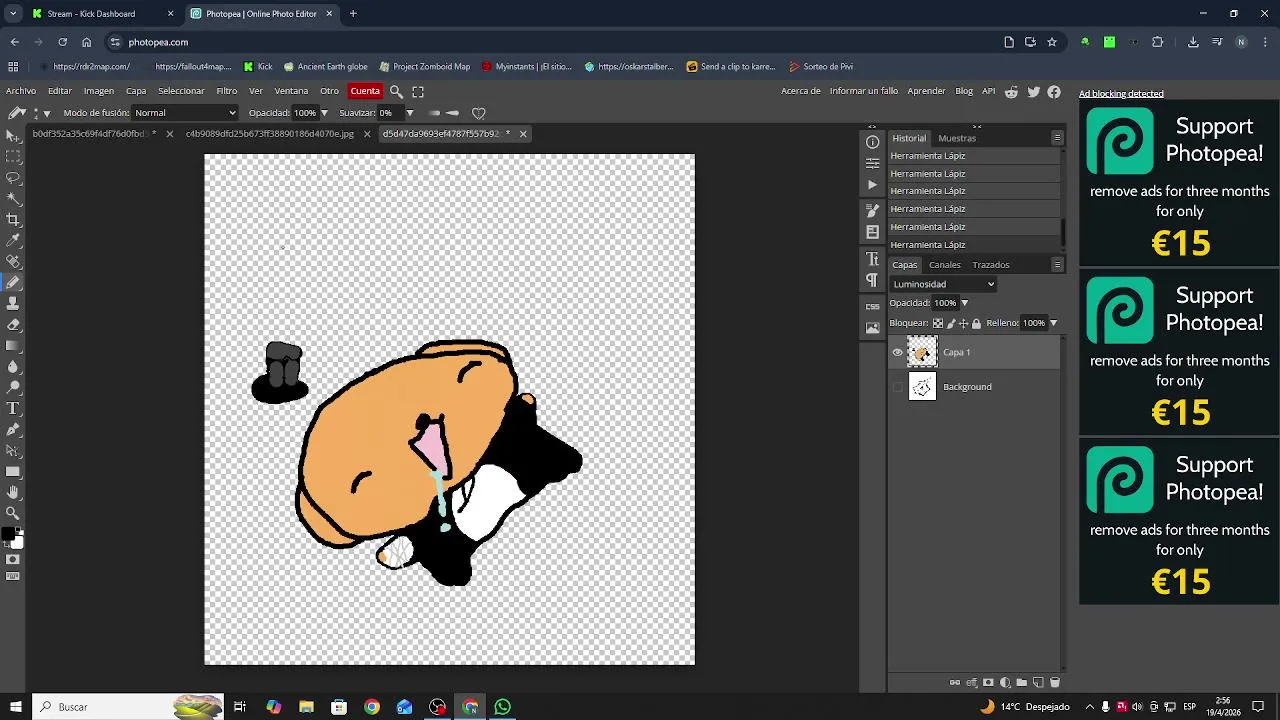Screen dimensions: 1280x720
Task: Switch to the Trazados tab
Action: [991, 265]
